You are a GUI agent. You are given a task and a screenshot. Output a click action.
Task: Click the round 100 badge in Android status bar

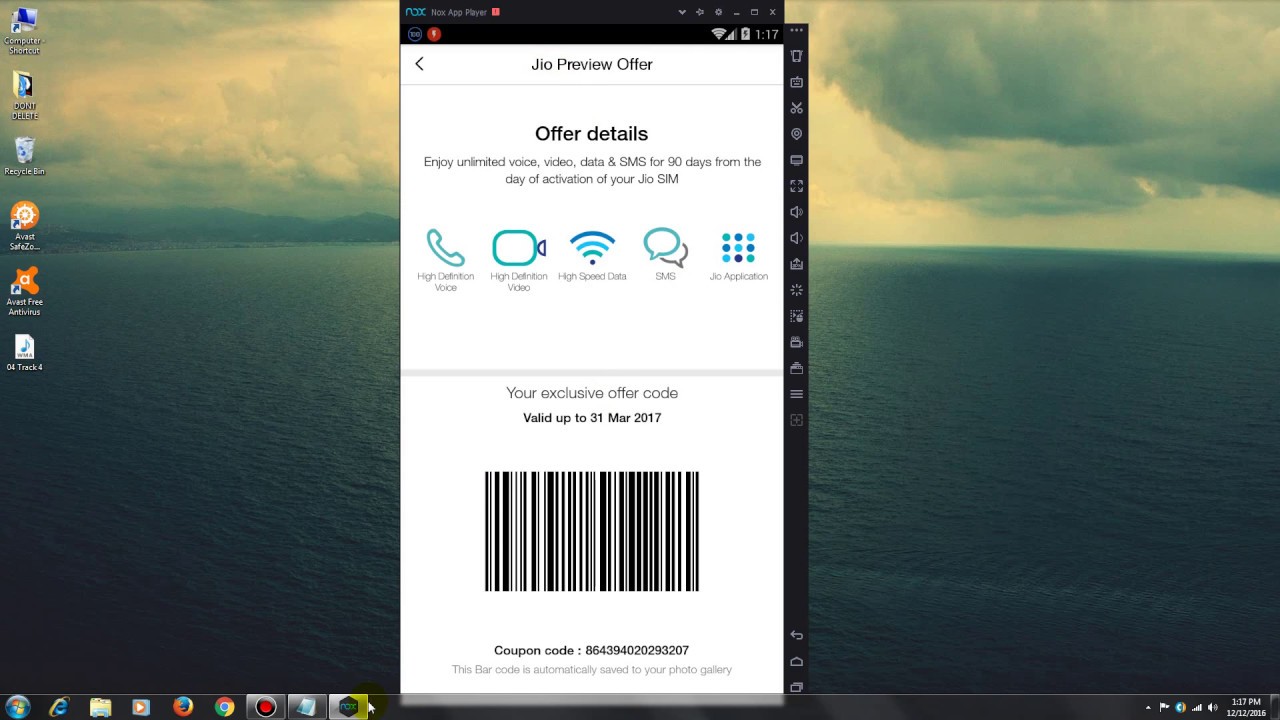tap(415, 34)
